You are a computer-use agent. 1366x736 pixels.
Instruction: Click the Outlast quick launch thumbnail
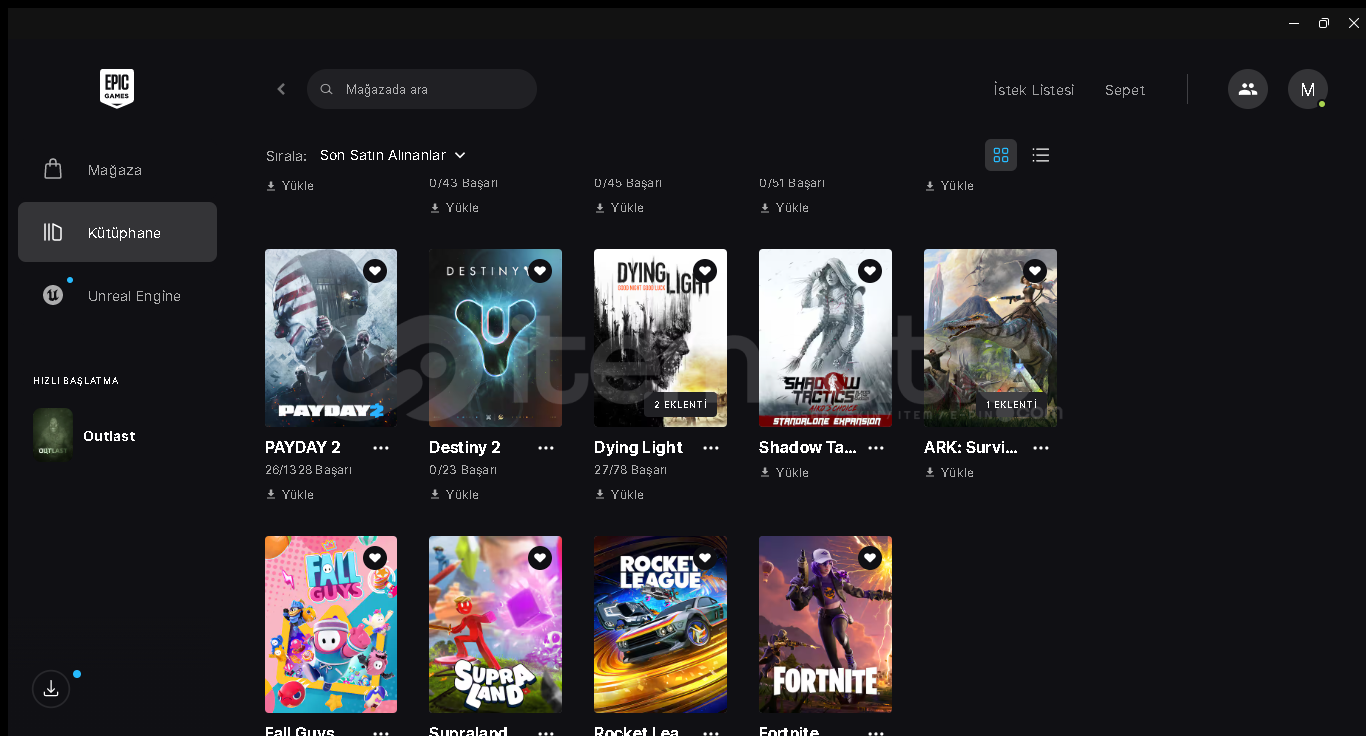coord(53,433)
